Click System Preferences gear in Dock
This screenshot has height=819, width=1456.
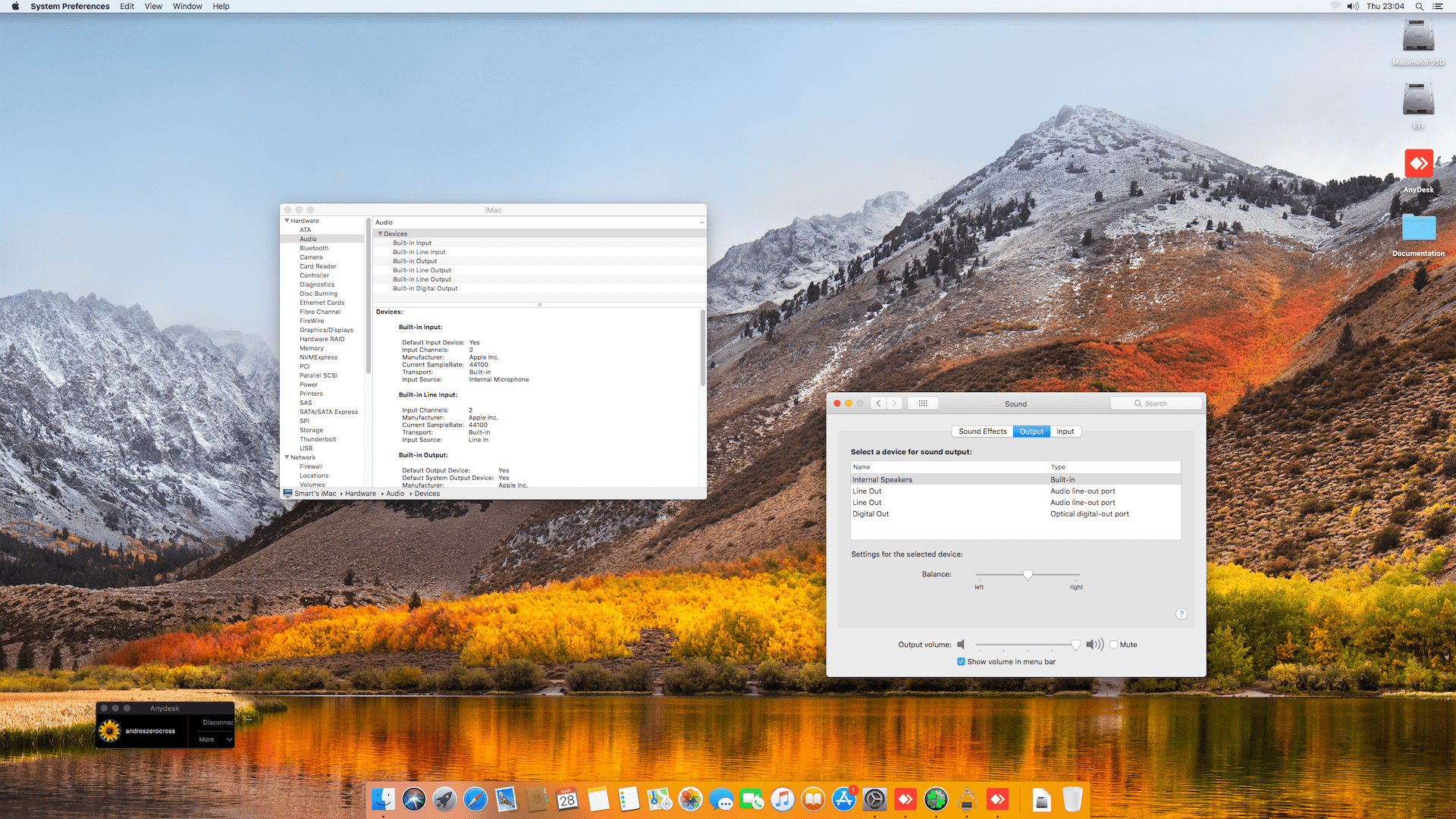pyautogui.click(x=874, y=799)
